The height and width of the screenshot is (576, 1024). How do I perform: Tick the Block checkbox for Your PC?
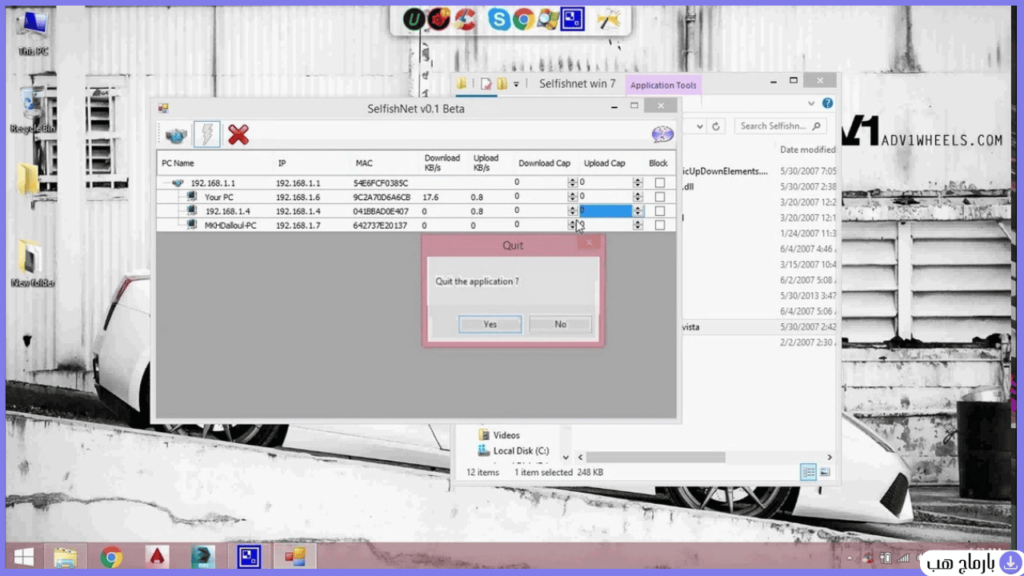coord(660,197)
